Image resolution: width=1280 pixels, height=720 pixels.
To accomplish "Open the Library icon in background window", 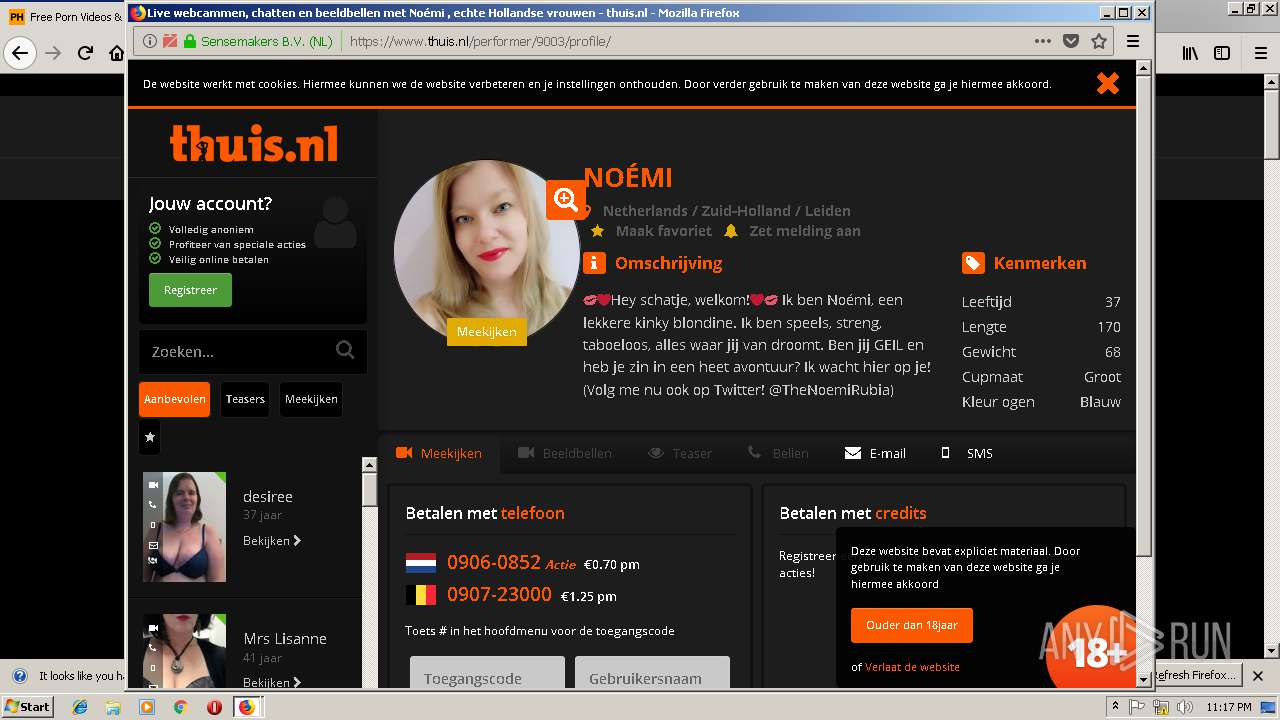I will (x=1190, y=53).
